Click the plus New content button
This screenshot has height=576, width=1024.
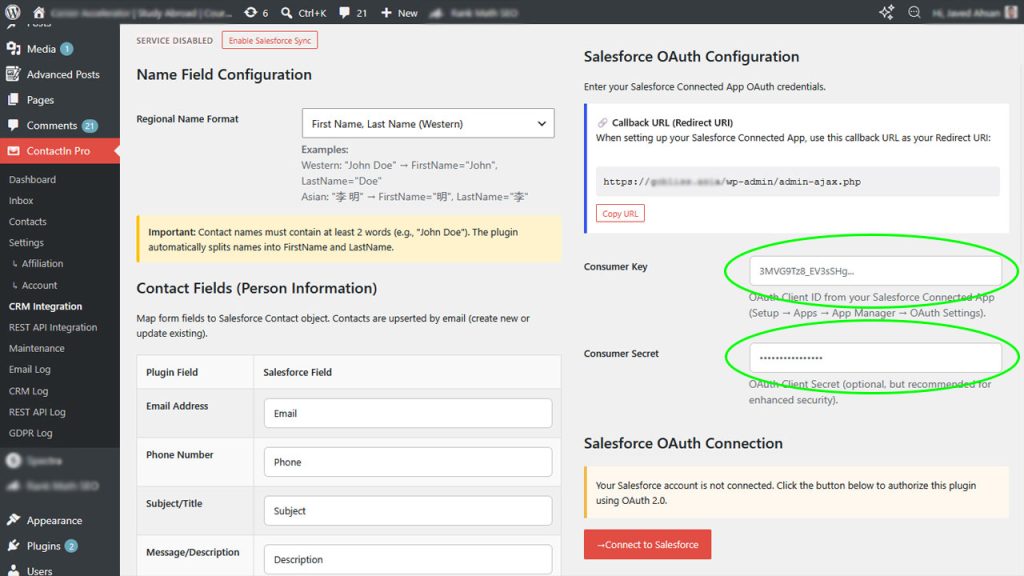click(399, 12)
